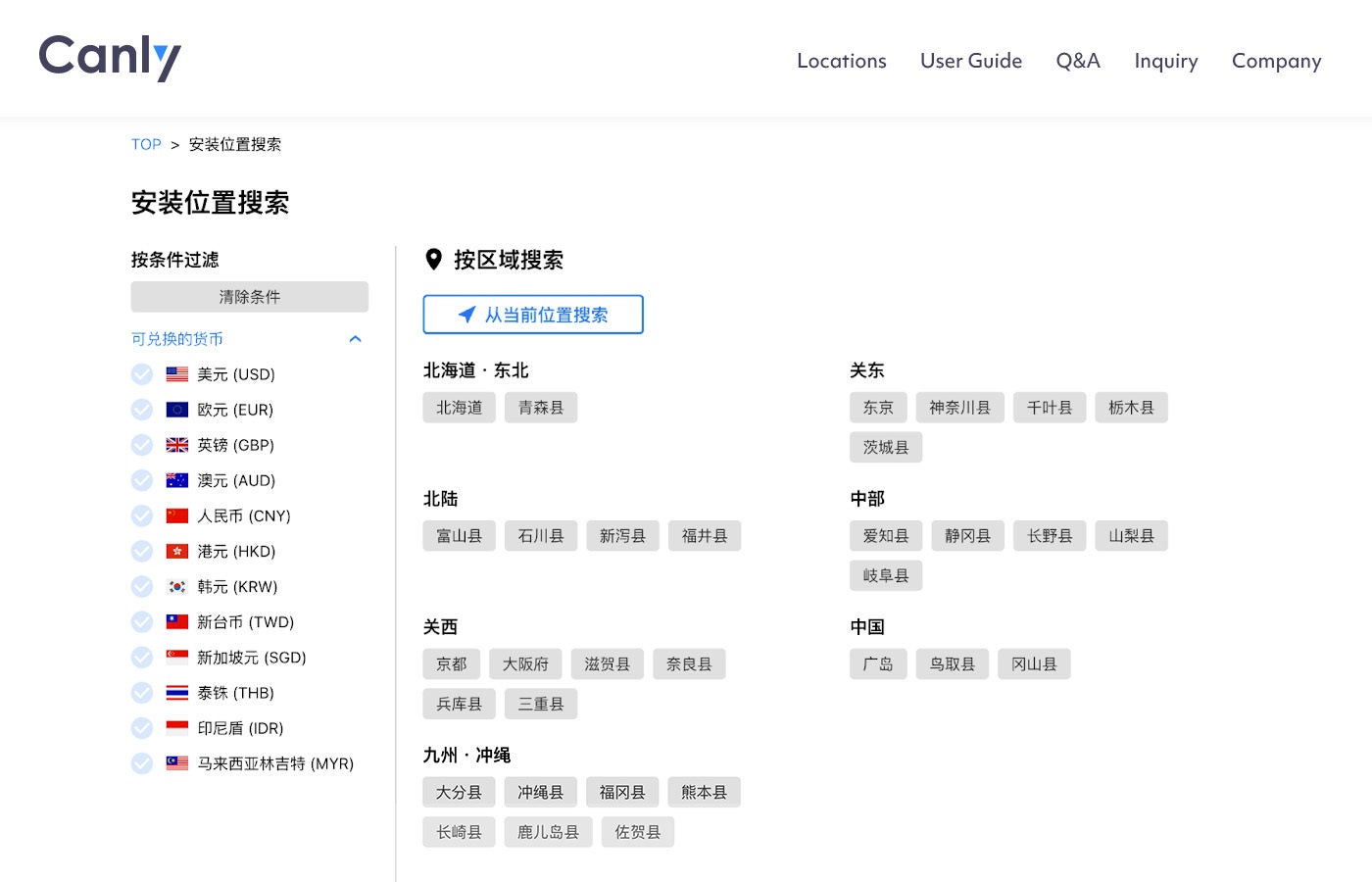
Task: Click the map pin icon beside 按区域搜索
Action: pos(433,260)
